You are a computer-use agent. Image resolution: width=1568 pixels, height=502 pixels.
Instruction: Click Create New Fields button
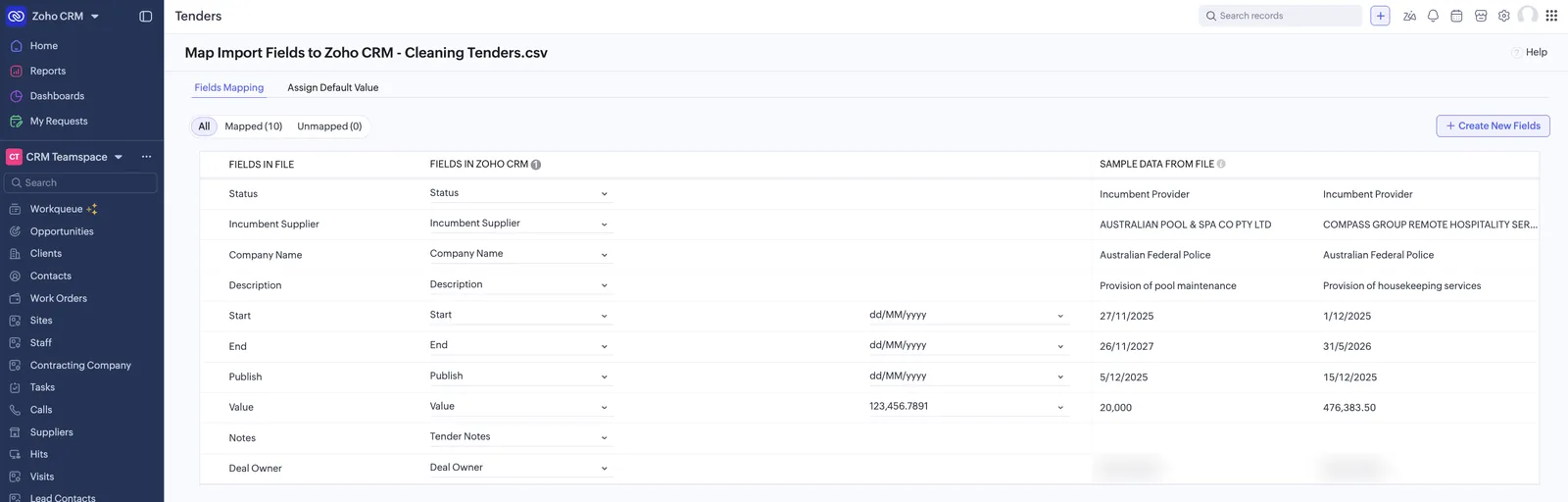point(1493,125)
